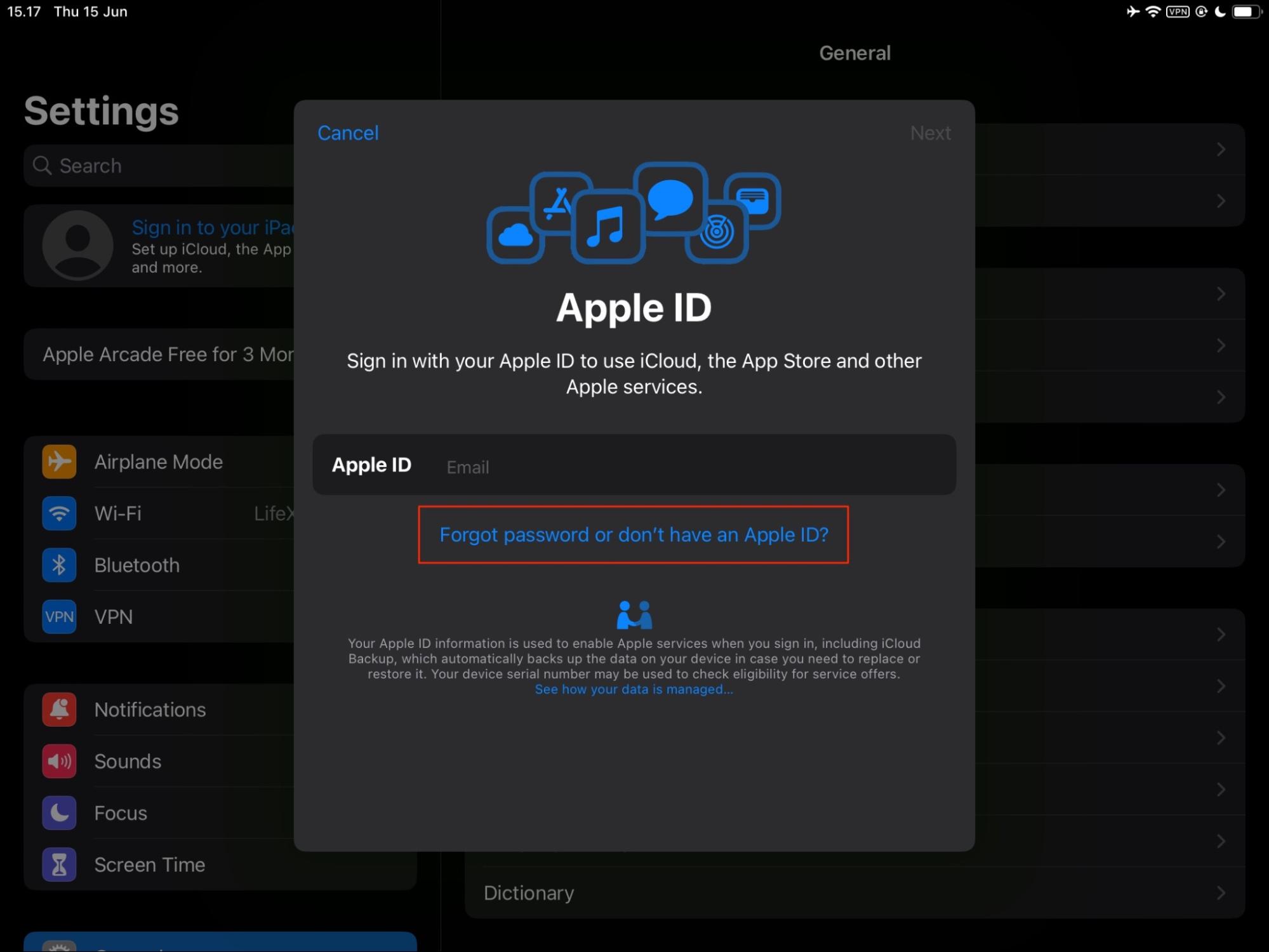Viewport: 1269px width, 952px height.
Task: Tap the Do Not Disturb moon status icon
Action: 1219,11
